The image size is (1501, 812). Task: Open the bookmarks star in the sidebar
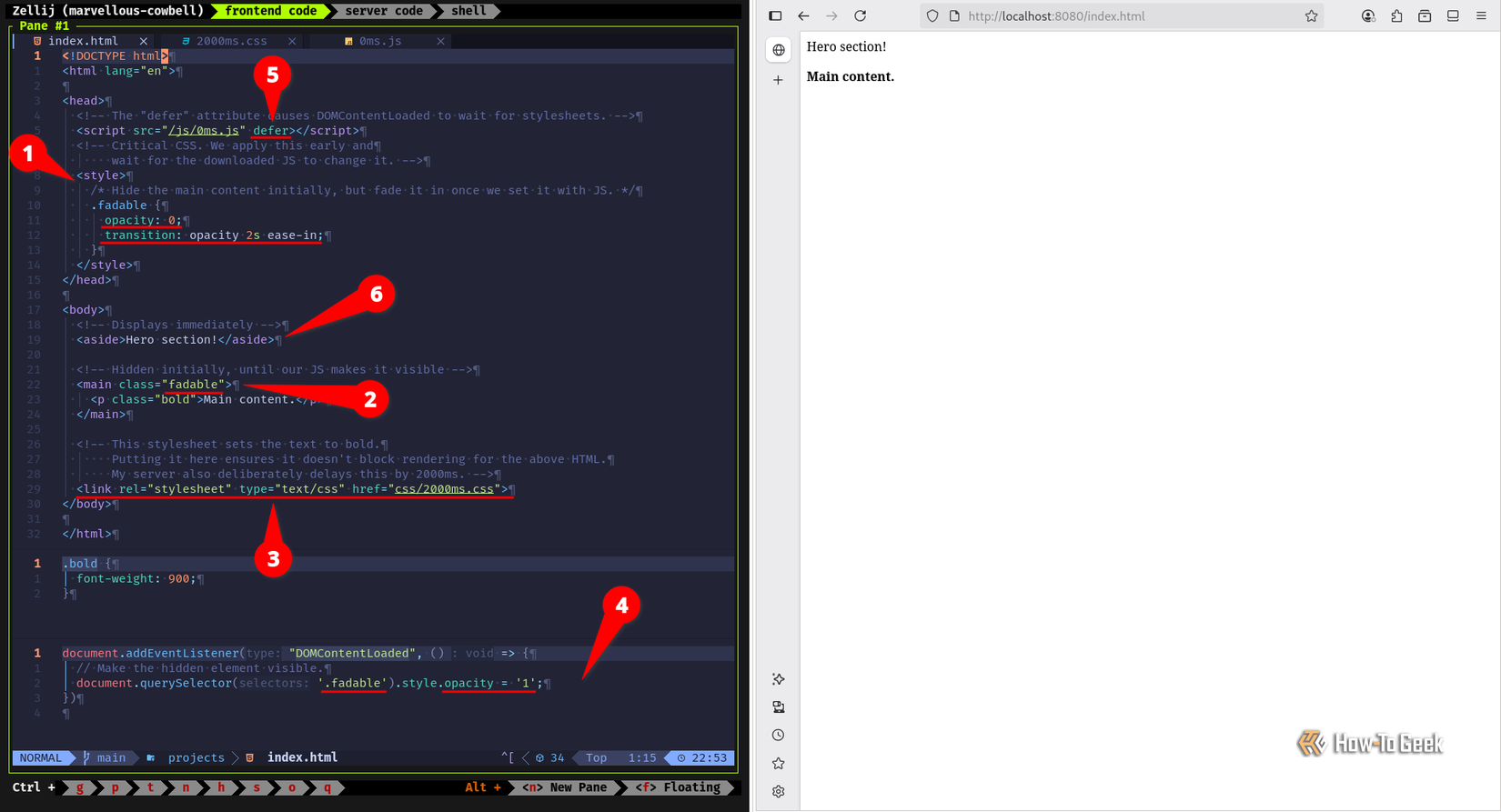[778, 764]
